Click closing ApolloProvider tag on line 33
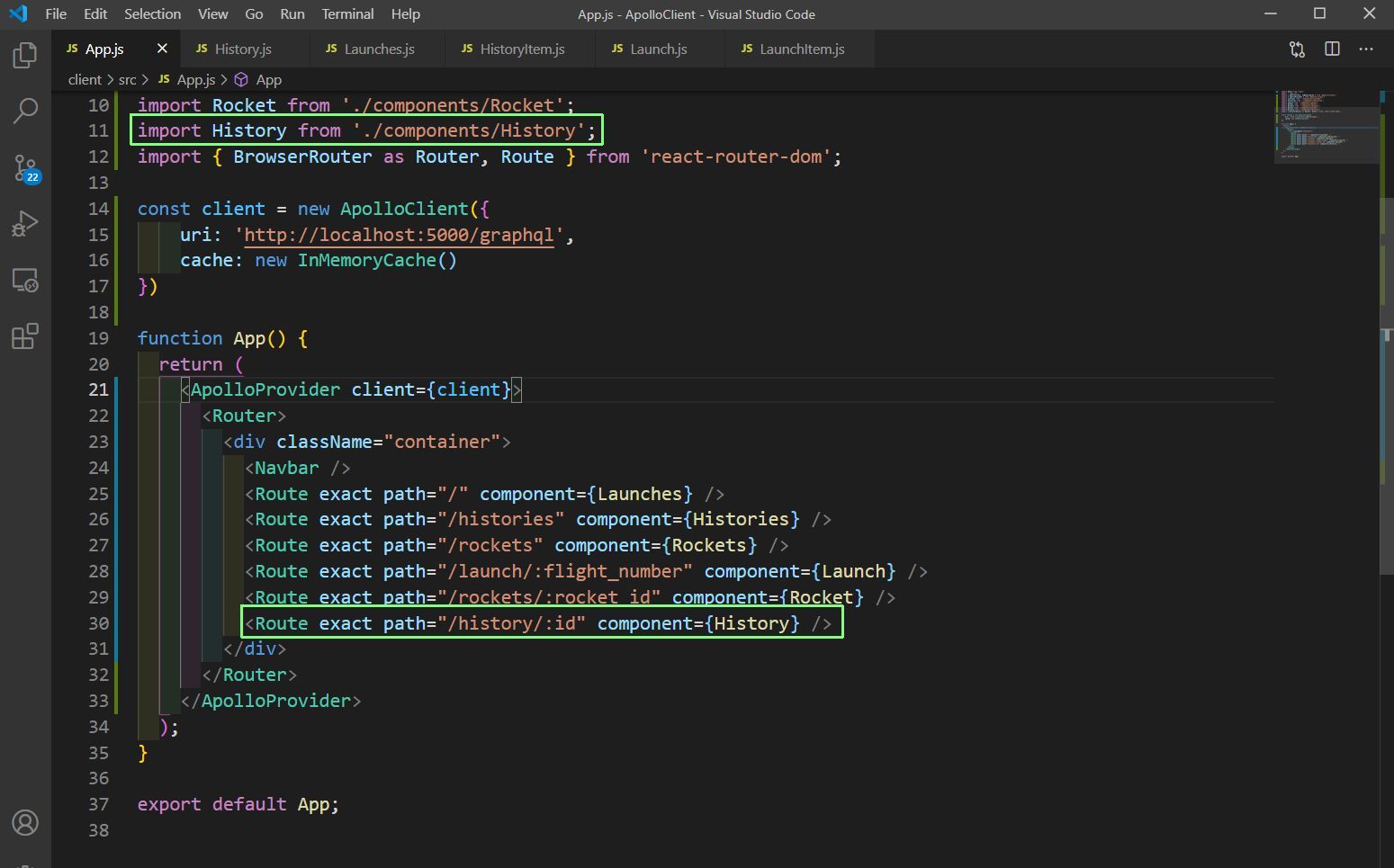The image size is (1394, 868). point(271,701)
